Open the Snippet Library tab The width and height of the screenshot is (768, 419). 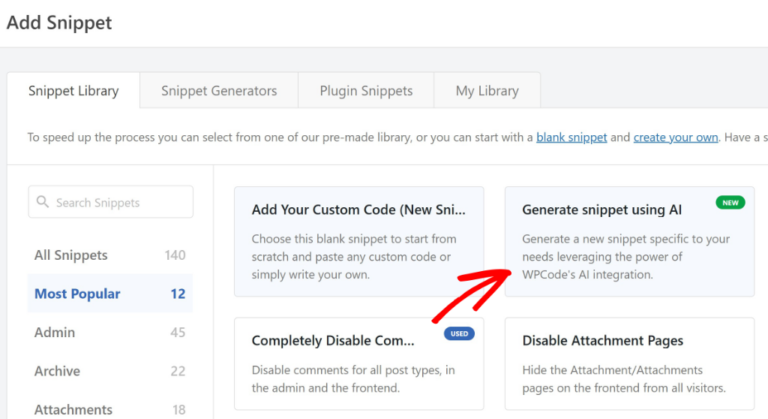tap(73, 91)
